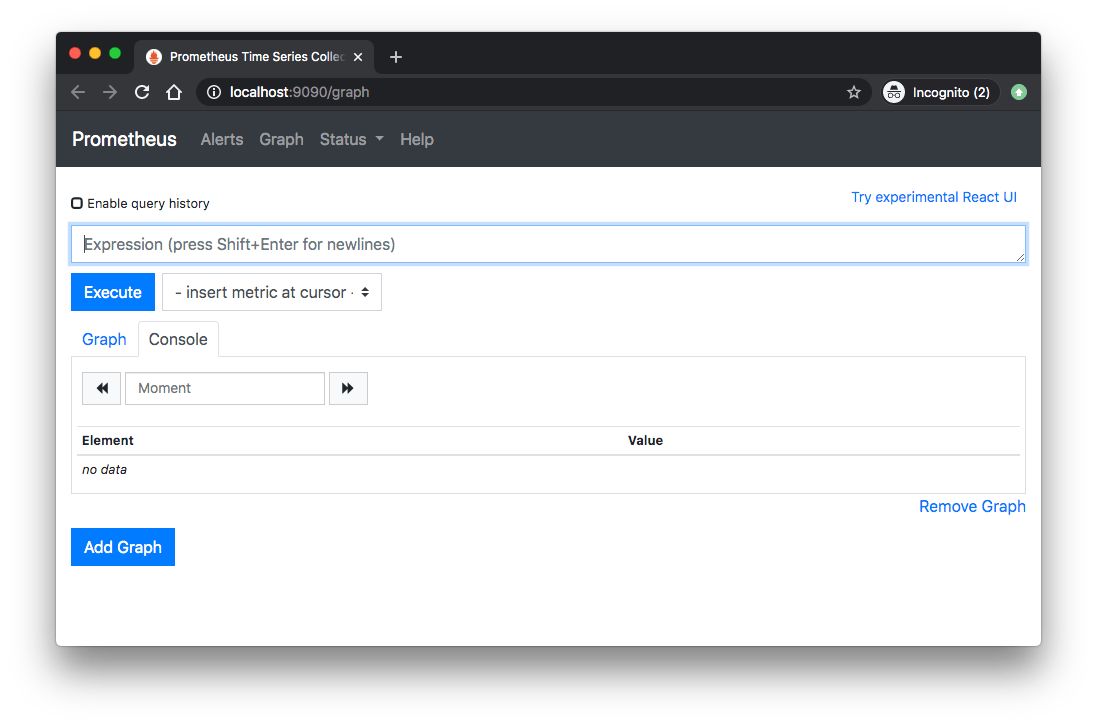Open the Help page
Screen dimensions: 1097x726
417,139
